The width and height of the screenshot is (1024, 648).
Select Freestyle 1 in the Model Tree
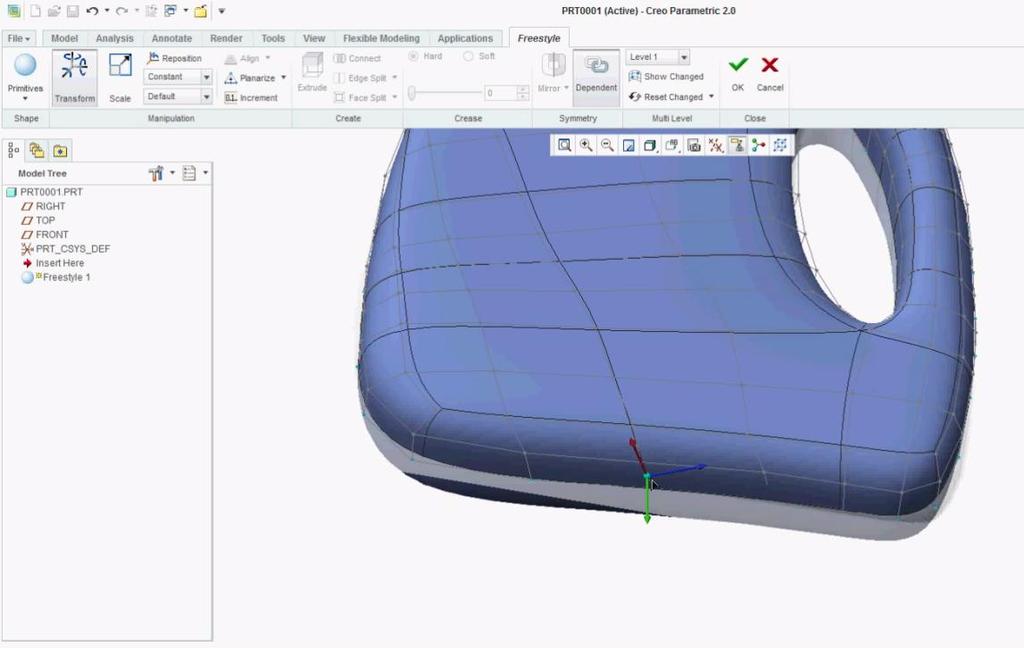point(57,277)
